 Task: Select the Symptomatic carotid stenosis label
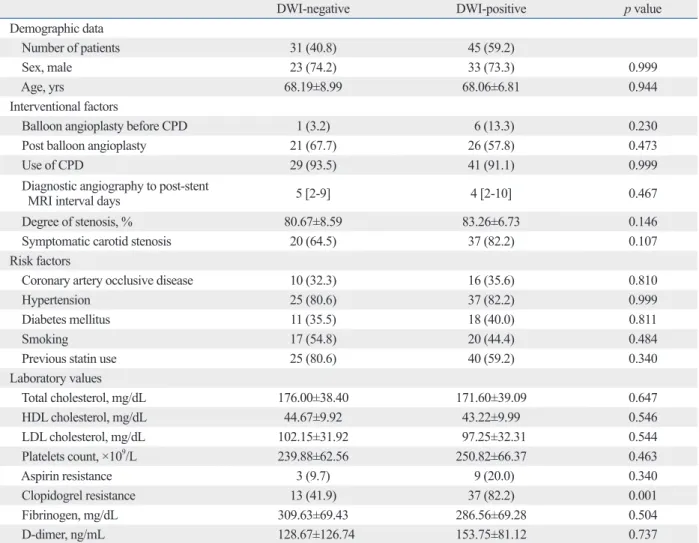[x=96, y=241]
